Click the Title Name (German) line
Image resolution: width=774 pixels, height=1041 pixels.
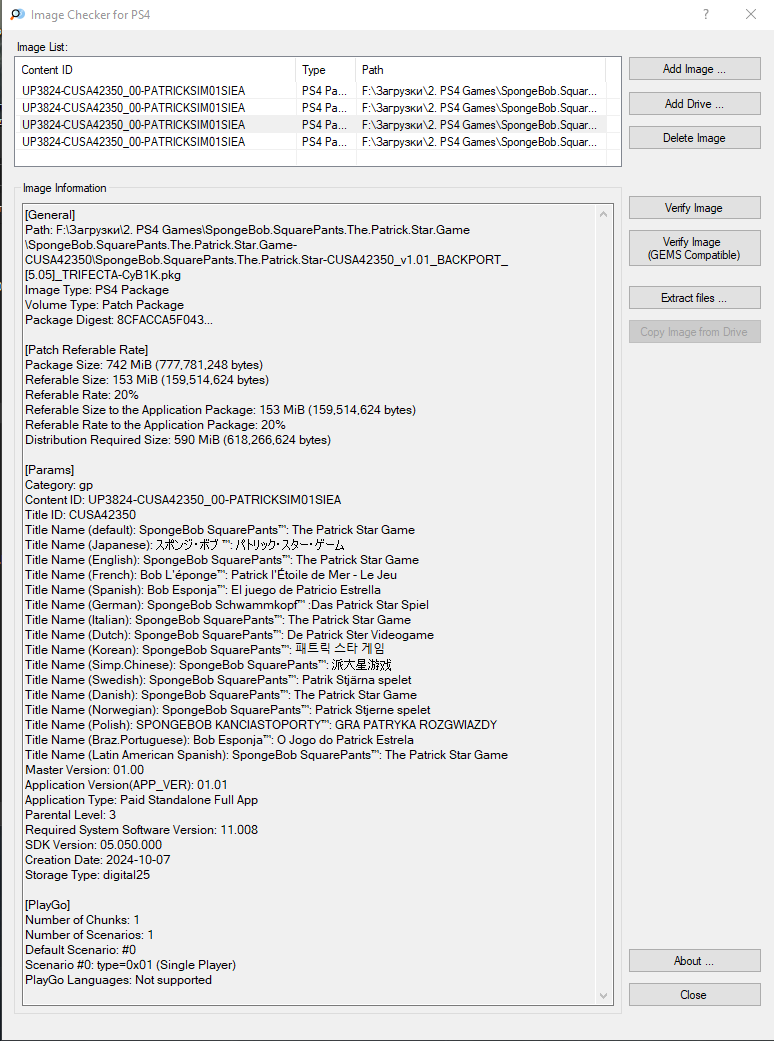227,605
